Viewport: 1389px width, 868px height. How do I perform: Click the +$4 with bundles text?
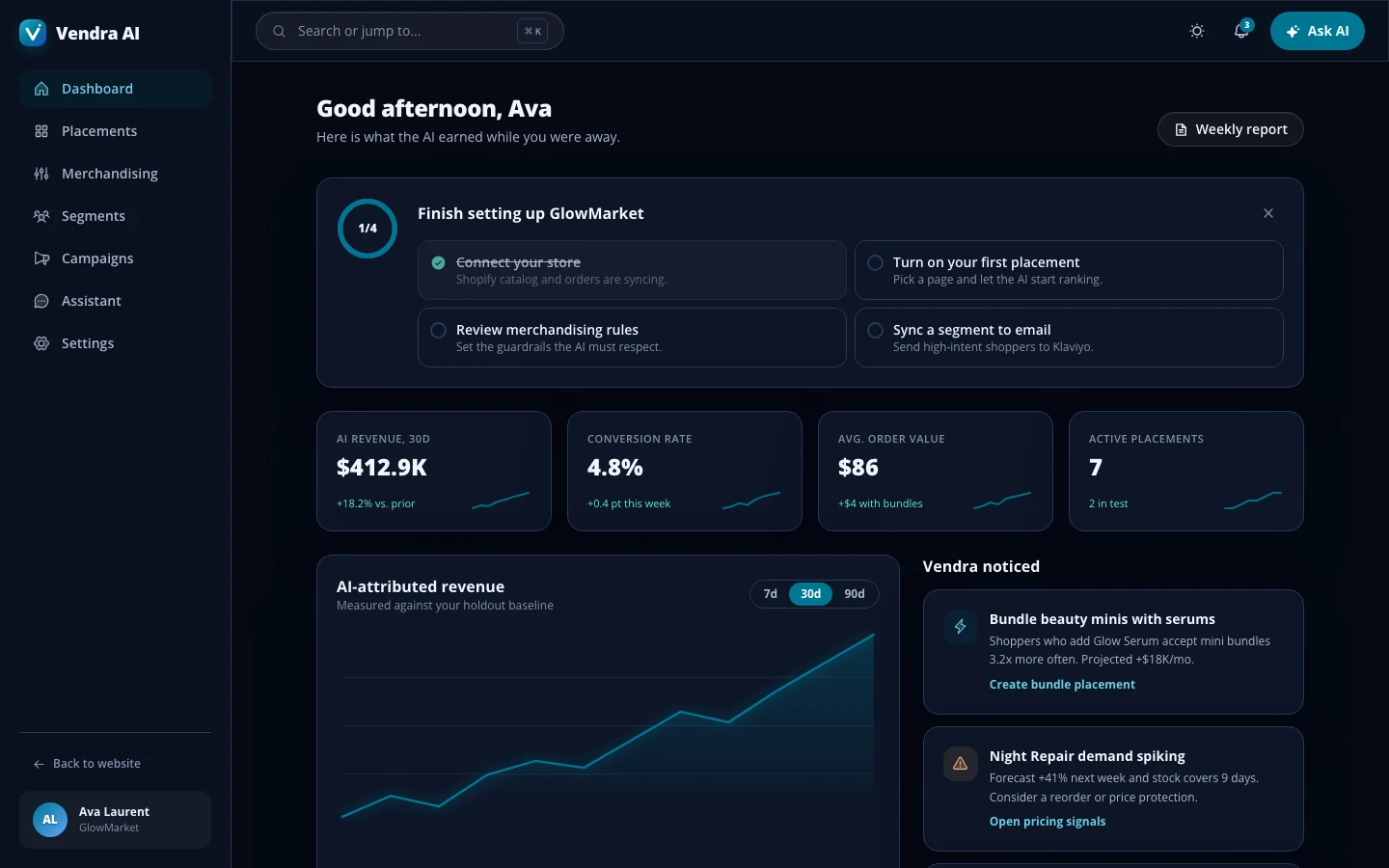click(x=881, y=503)
